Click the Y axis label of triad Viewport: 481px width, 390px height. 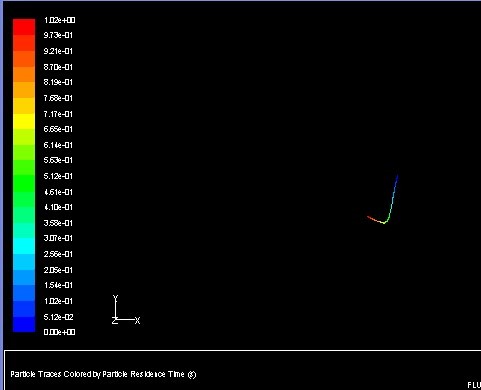115,298
